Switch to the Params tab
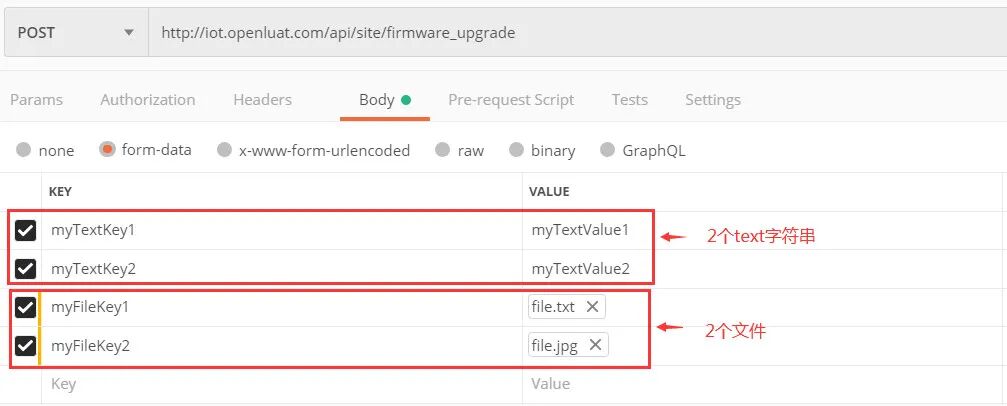 click(x=36, y=99)
